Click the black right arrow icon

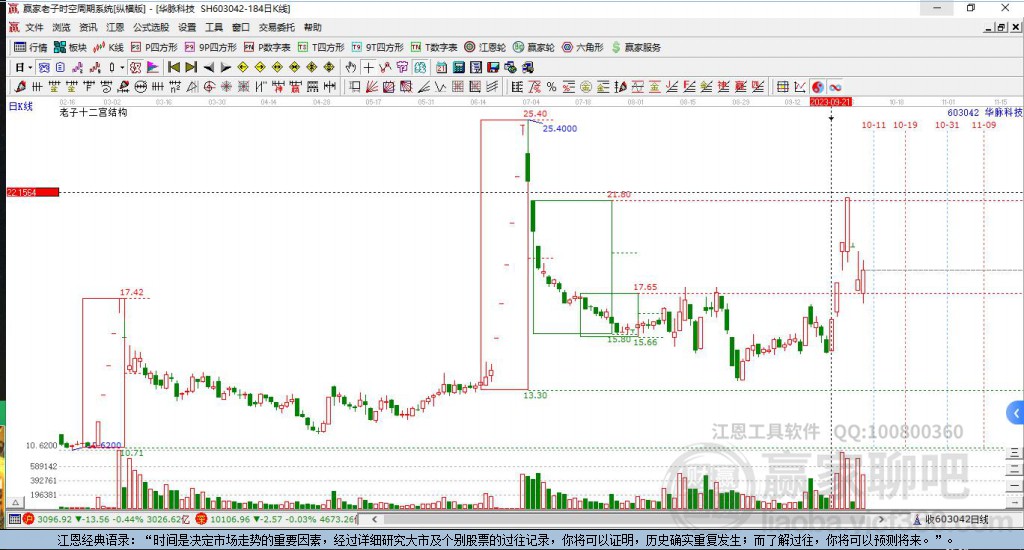(x=226, y=67)
